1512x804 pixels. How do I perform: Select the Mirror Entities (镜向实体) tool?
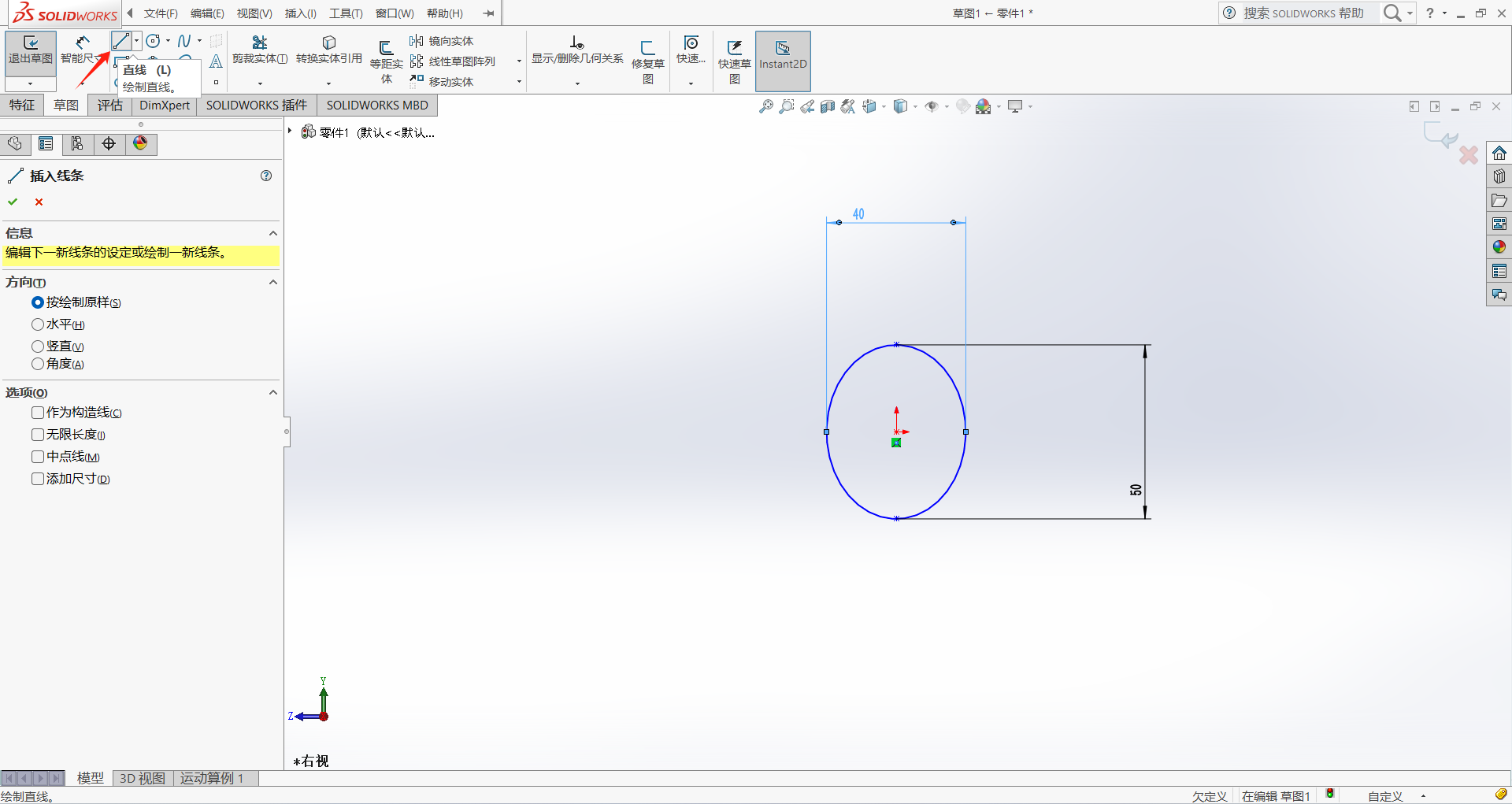442,41
